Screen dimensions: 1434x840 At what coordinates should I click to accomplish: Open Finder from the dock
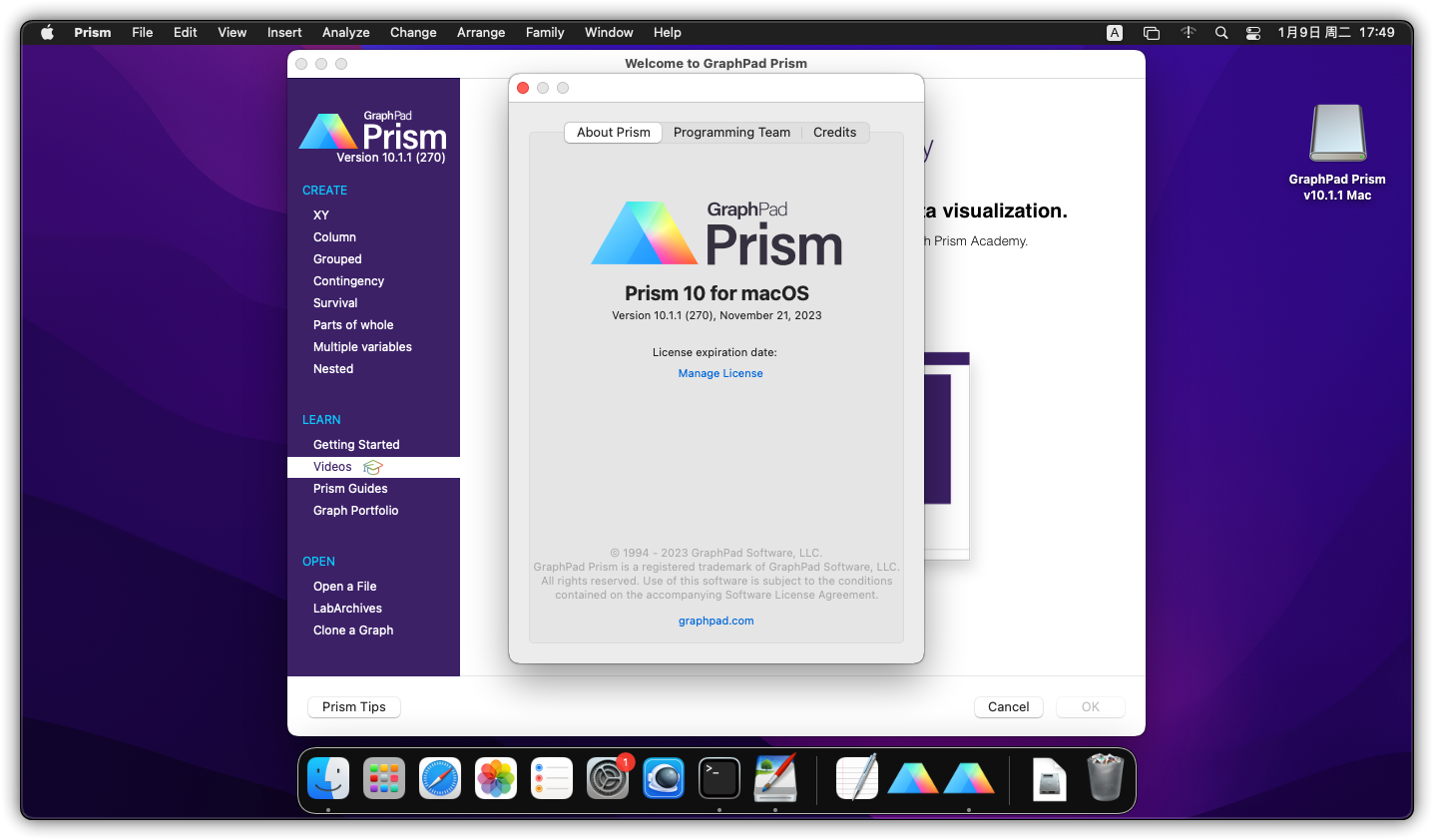tap(328, 779)
